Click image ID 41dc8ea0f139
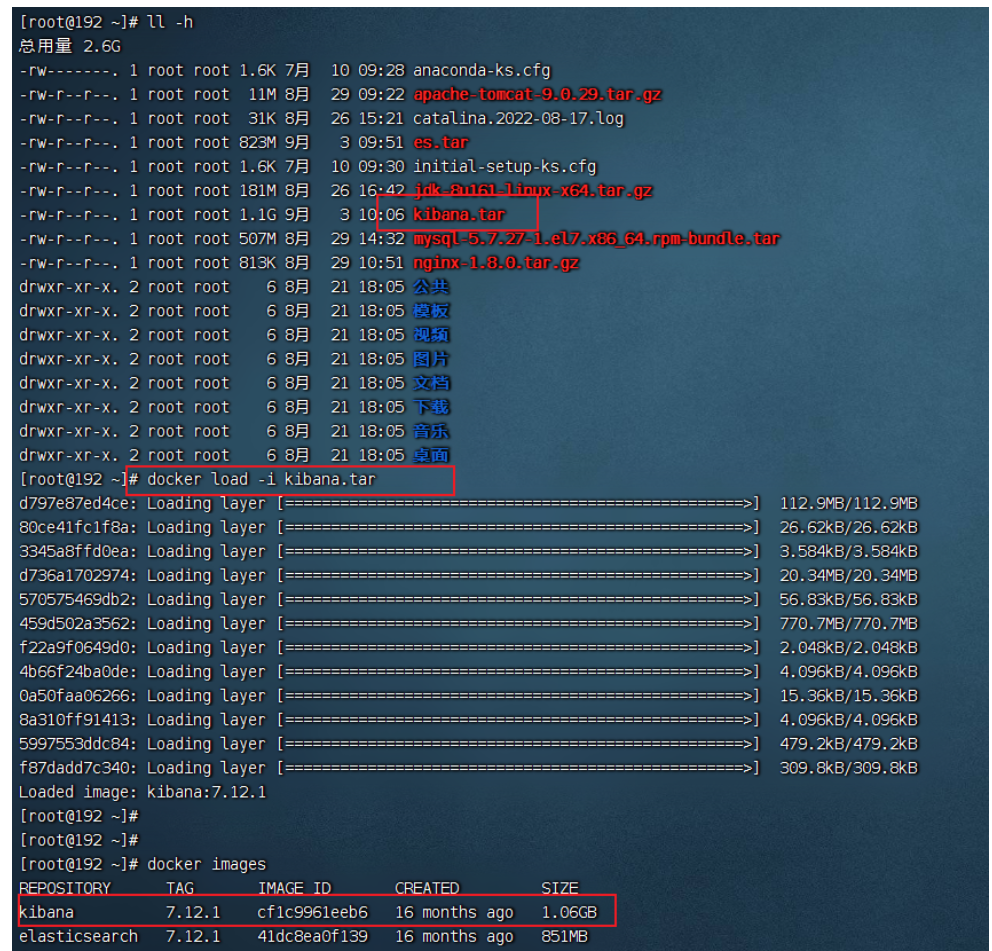992x951 pixels. pos(313,936)
